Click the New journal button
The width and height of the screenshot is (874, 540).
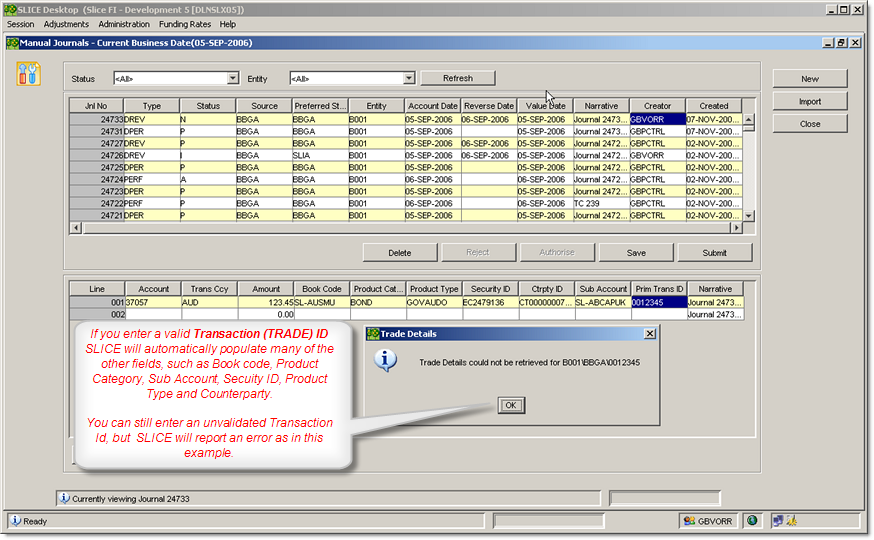tap(809, 79)
